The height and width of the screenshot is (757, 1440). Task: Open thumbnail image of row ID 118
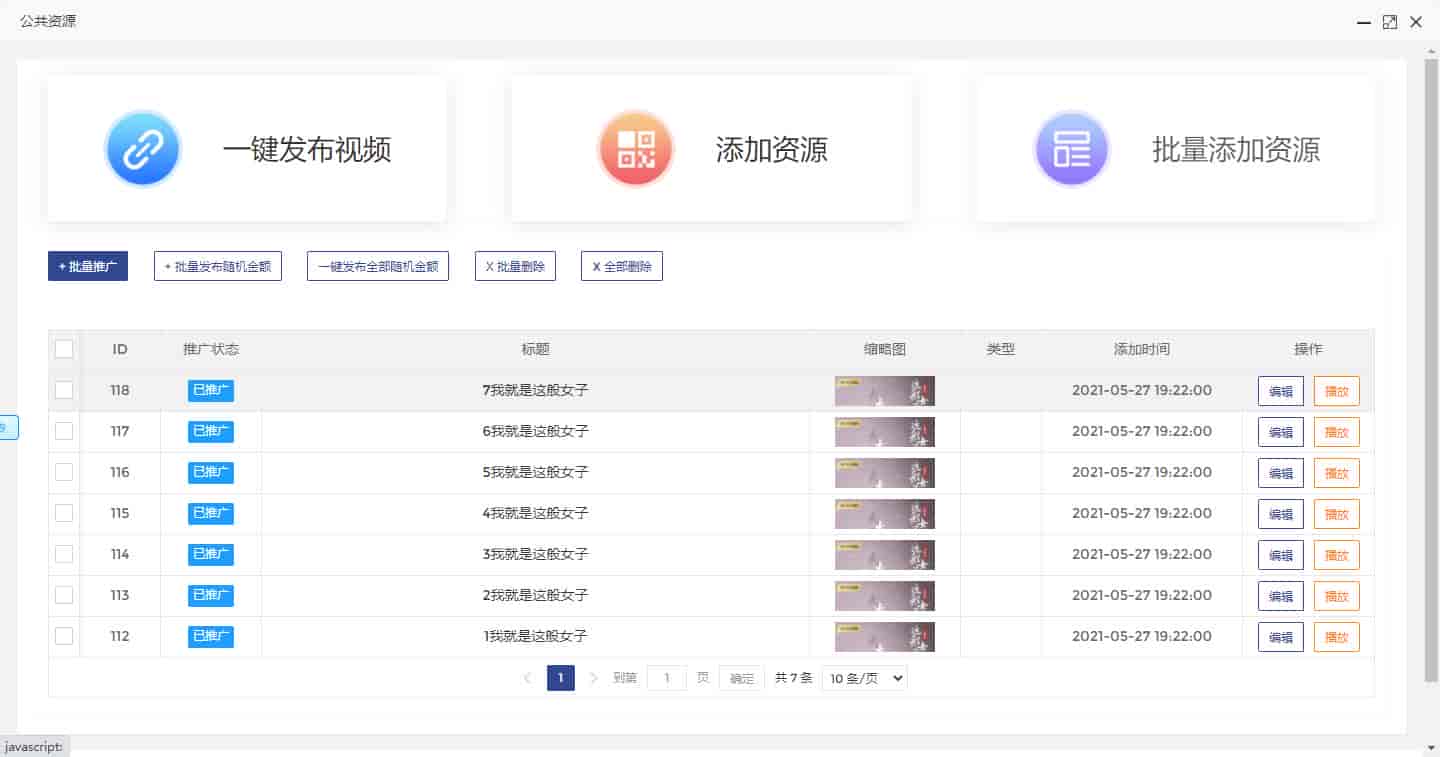(884, 391)
